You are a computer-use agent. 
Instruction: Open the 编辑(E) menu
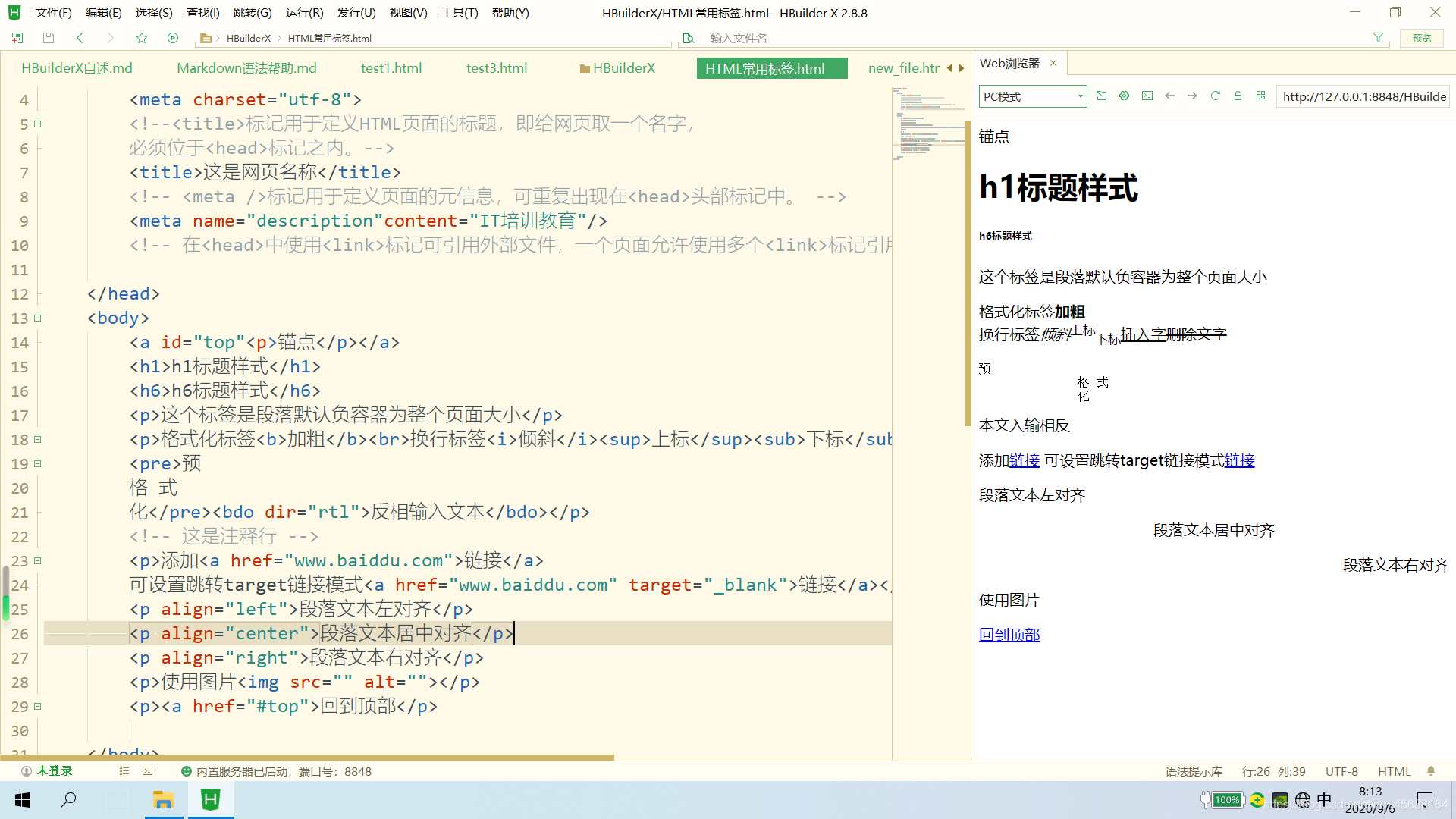point(104,13)
